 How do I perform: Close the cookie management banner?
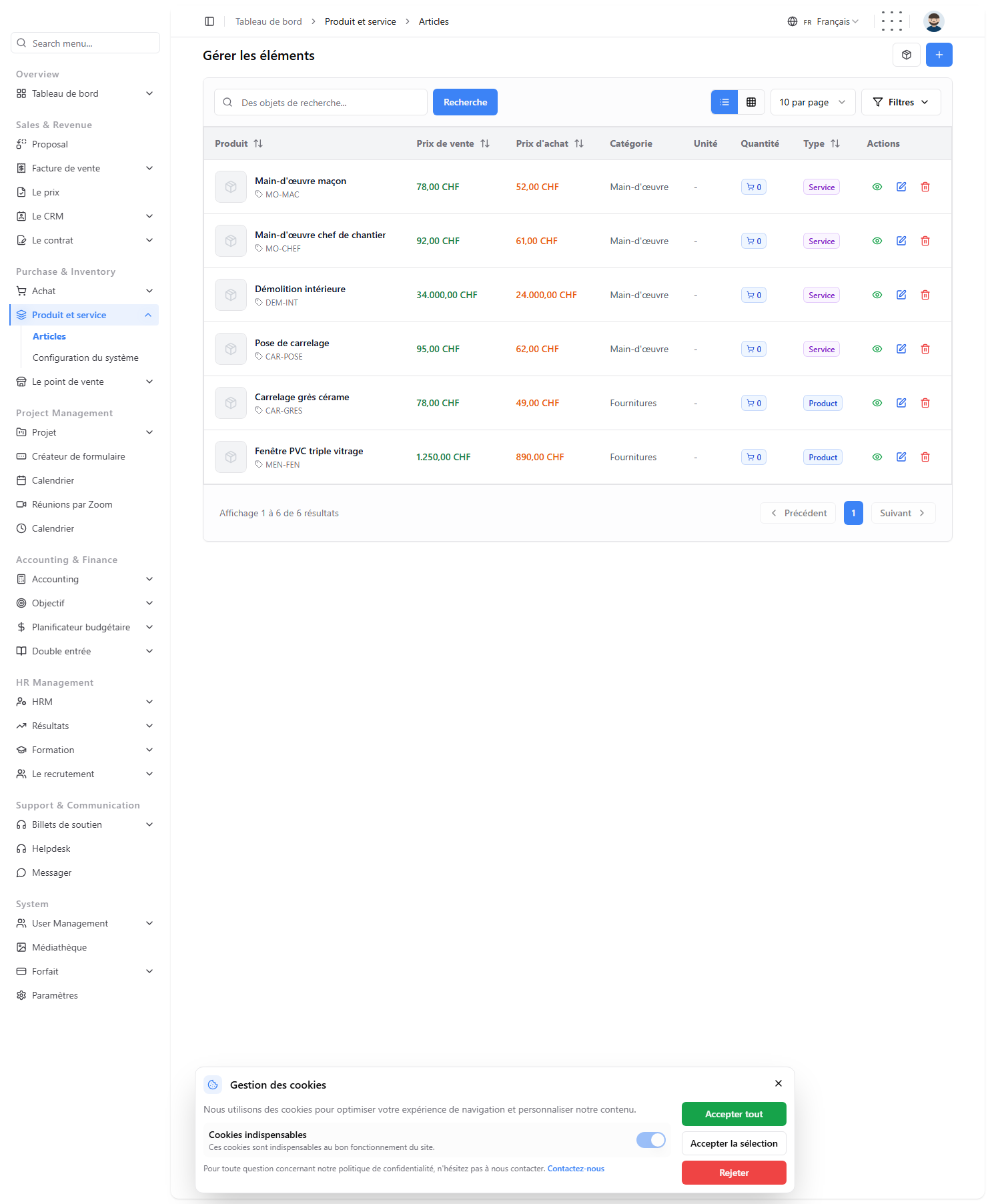[778, 1083]
